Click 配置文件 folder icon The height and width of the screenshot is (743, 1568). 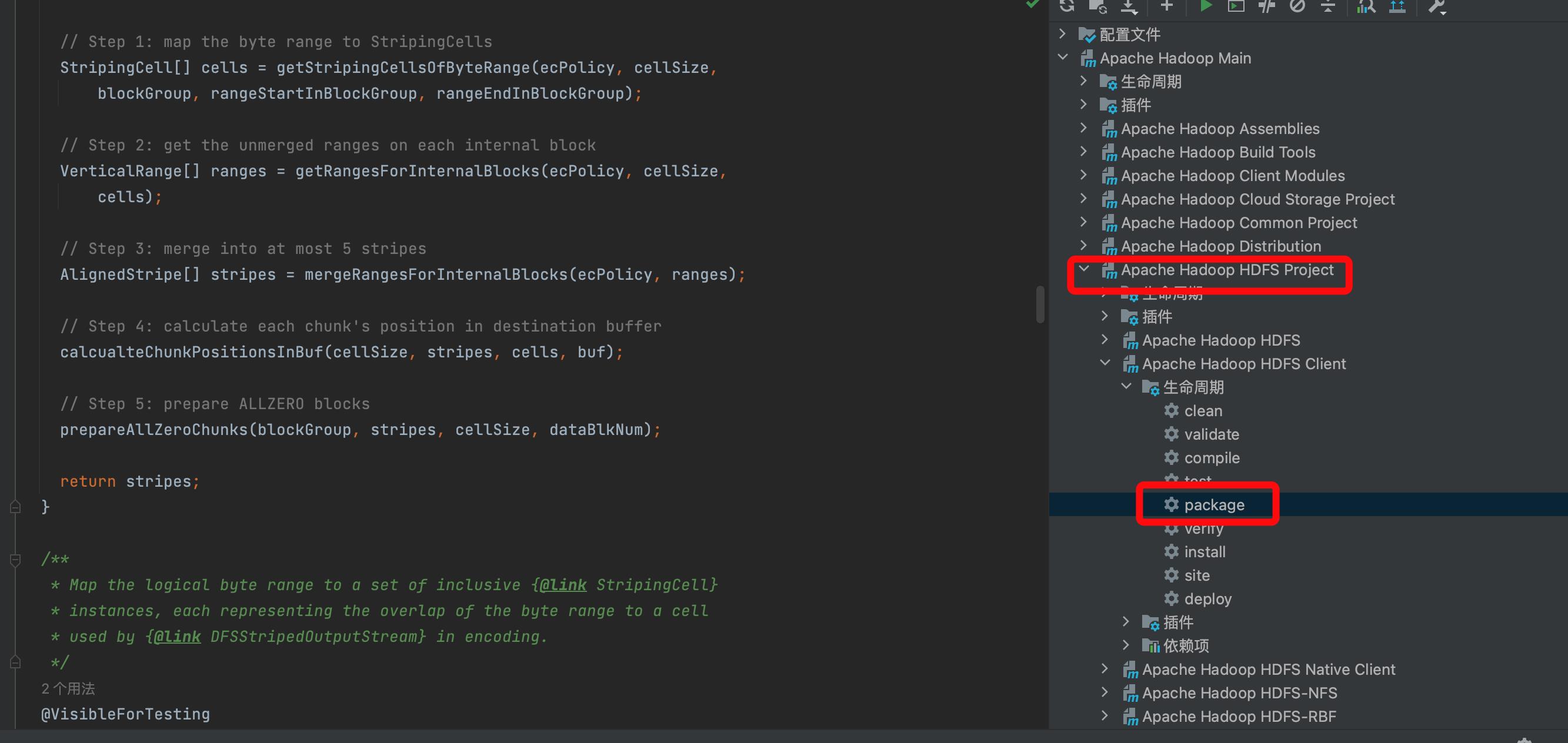coord(1087,35)
